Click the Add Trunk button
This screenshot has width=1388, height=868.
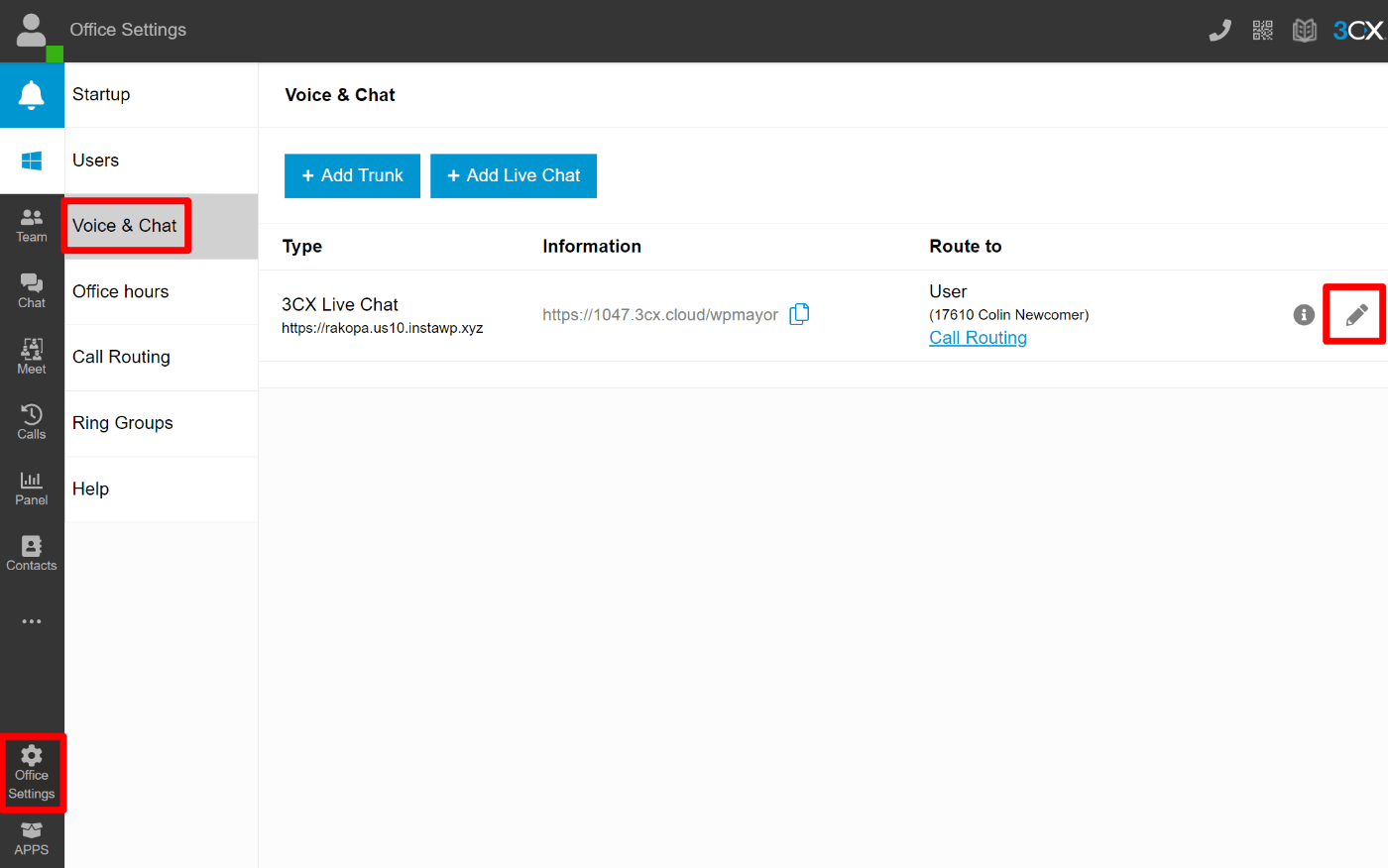click(x=352, y=175)
